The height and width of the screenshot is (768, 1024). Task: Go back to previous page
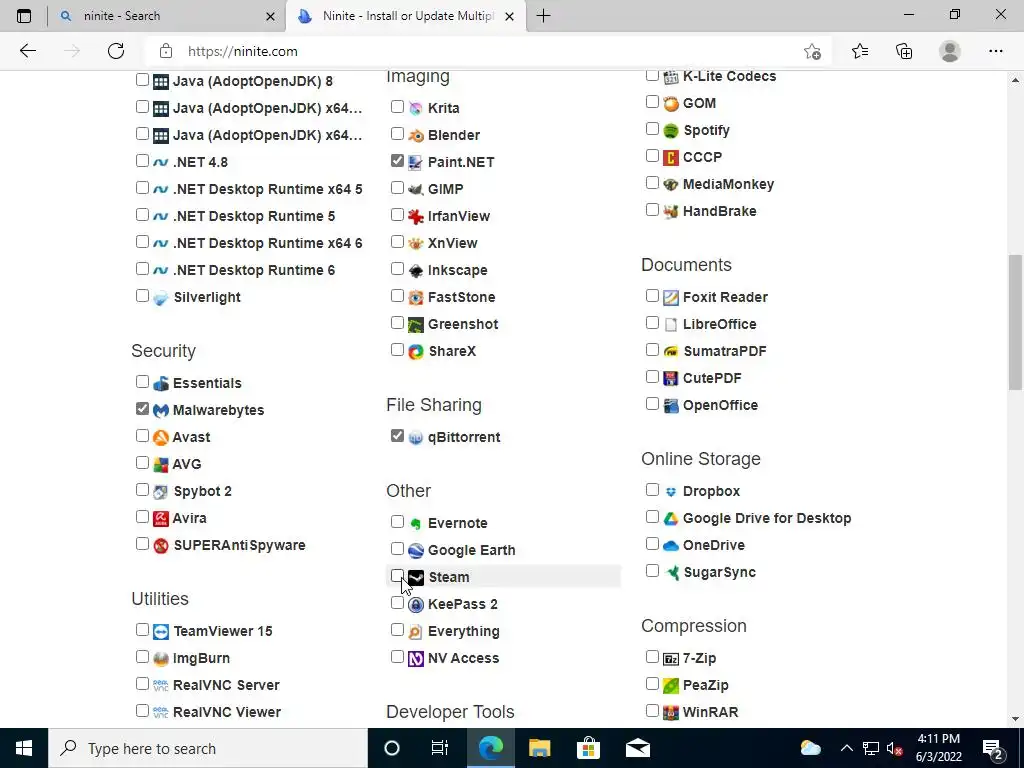[x=27, y=51]
